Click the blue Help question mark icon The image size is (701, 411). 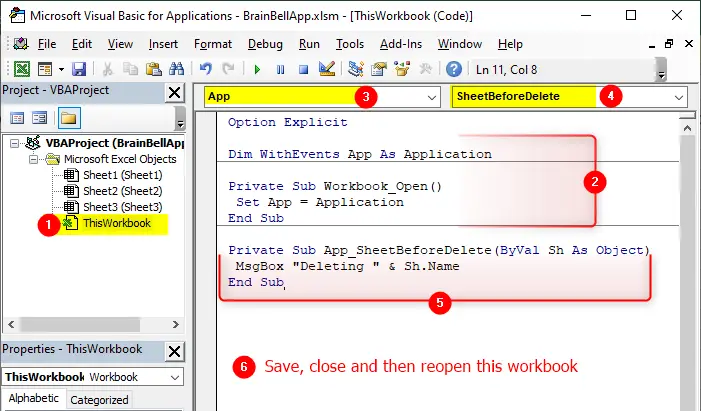point(454,69)
